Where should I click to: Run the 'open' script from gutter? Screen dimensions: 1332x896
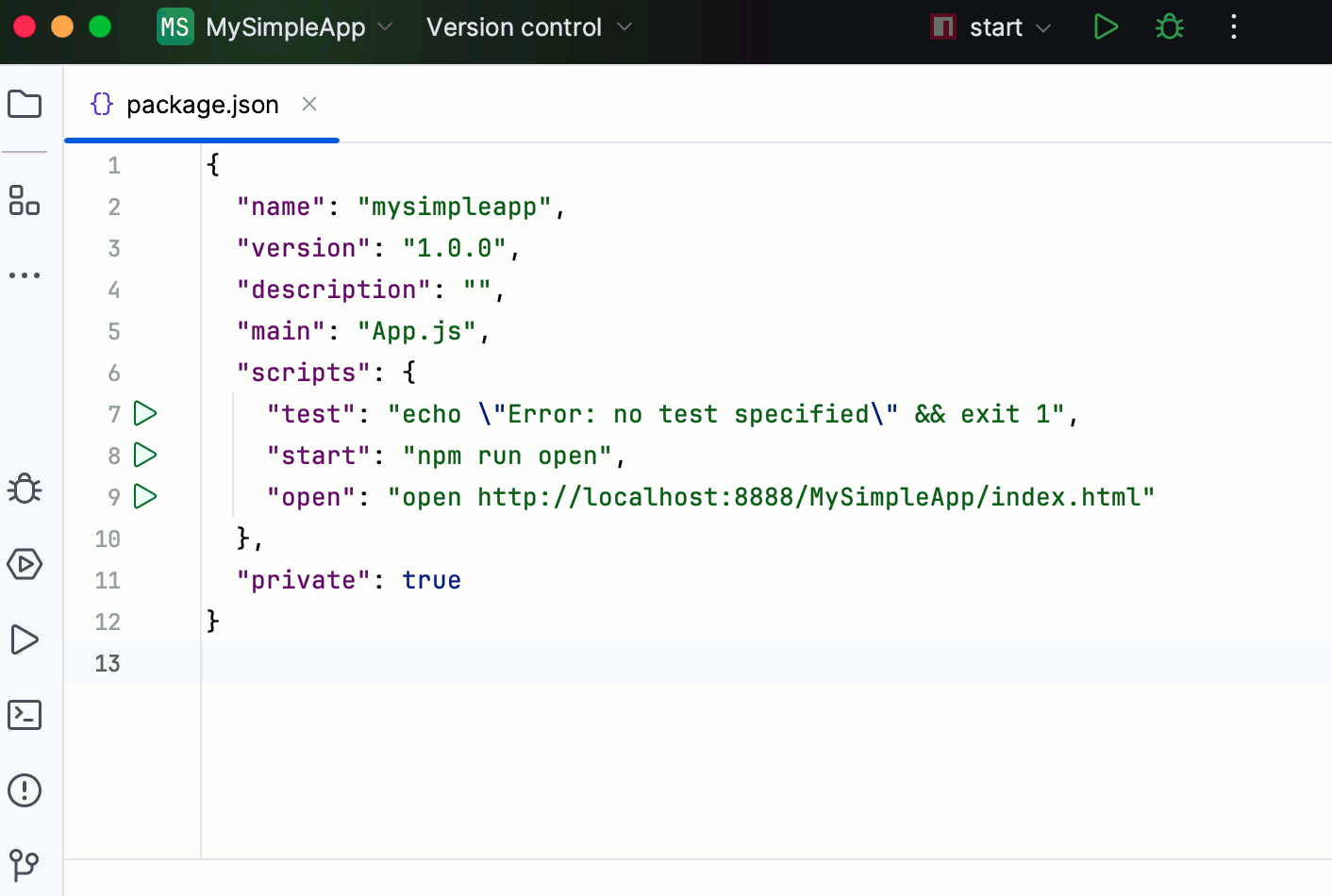145,496
